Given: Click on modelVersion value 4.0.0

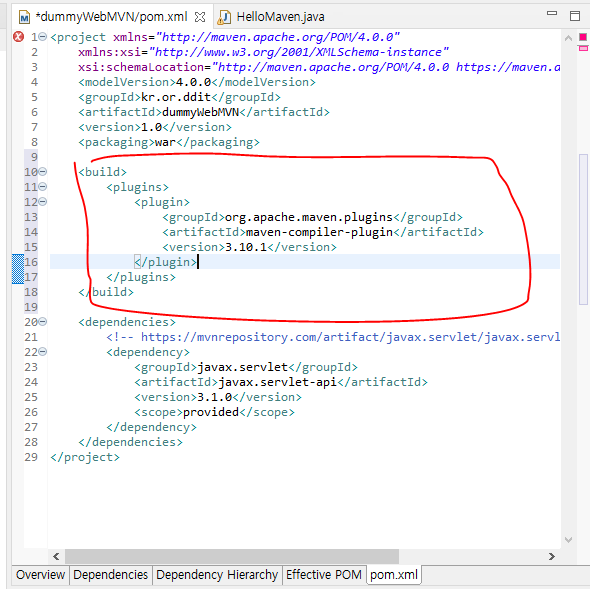Looking at the screenshot, I should pyautogui.click(x=193, y=82).
